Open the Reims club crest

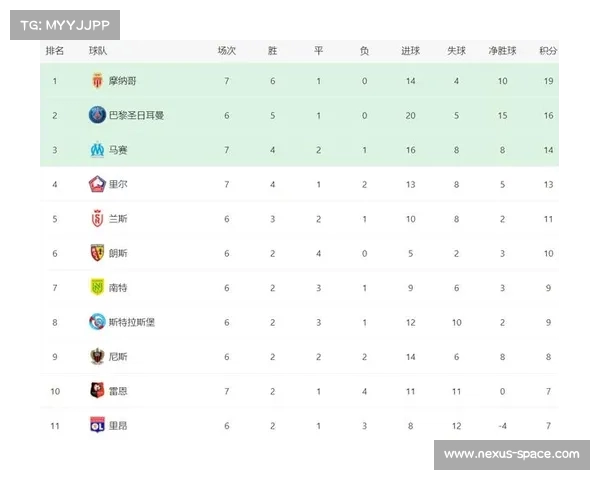(x=98, y=218)
